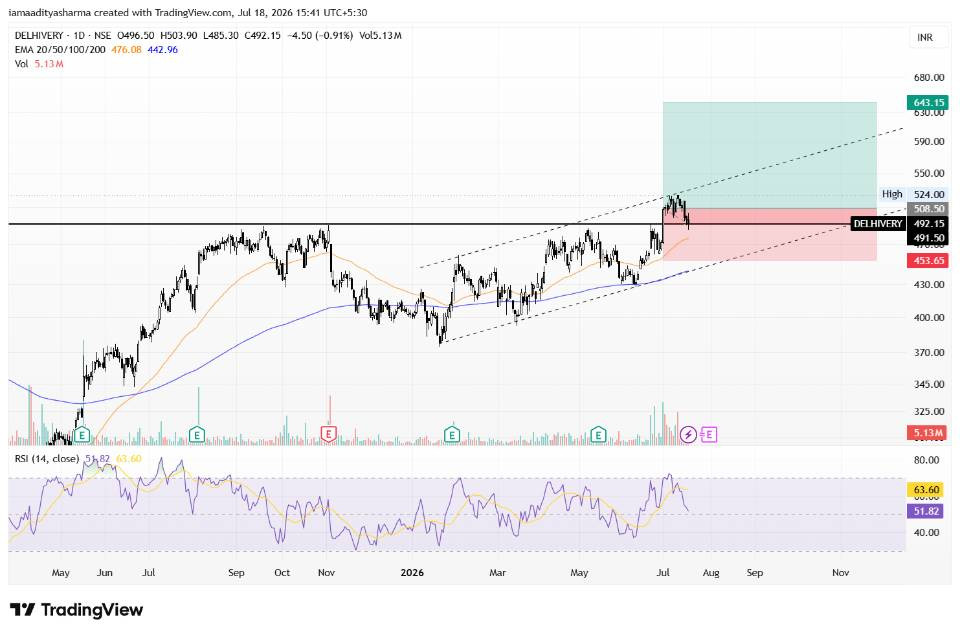960x635 pixels.
Task: Click the 325.00 price axis label
Action: 929,411
